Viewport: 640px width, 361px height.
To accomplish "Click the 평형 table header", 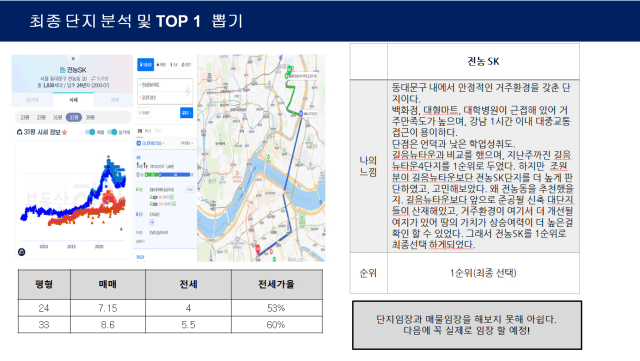I will pyautogui.click(x=44, y=284).
